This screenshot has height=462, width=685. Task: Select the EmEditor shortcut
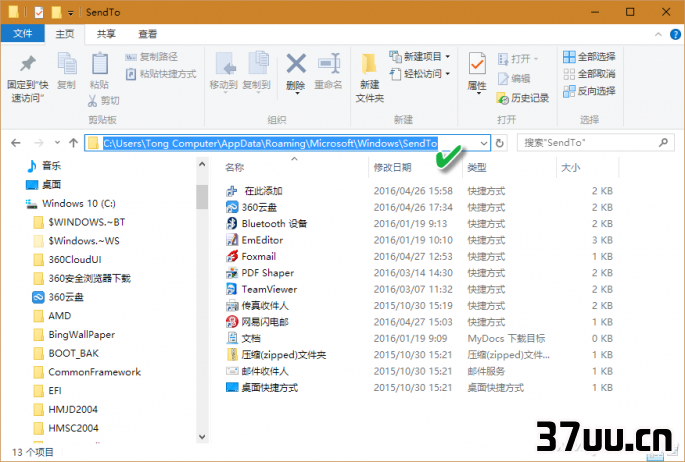(x=254, y=240)
